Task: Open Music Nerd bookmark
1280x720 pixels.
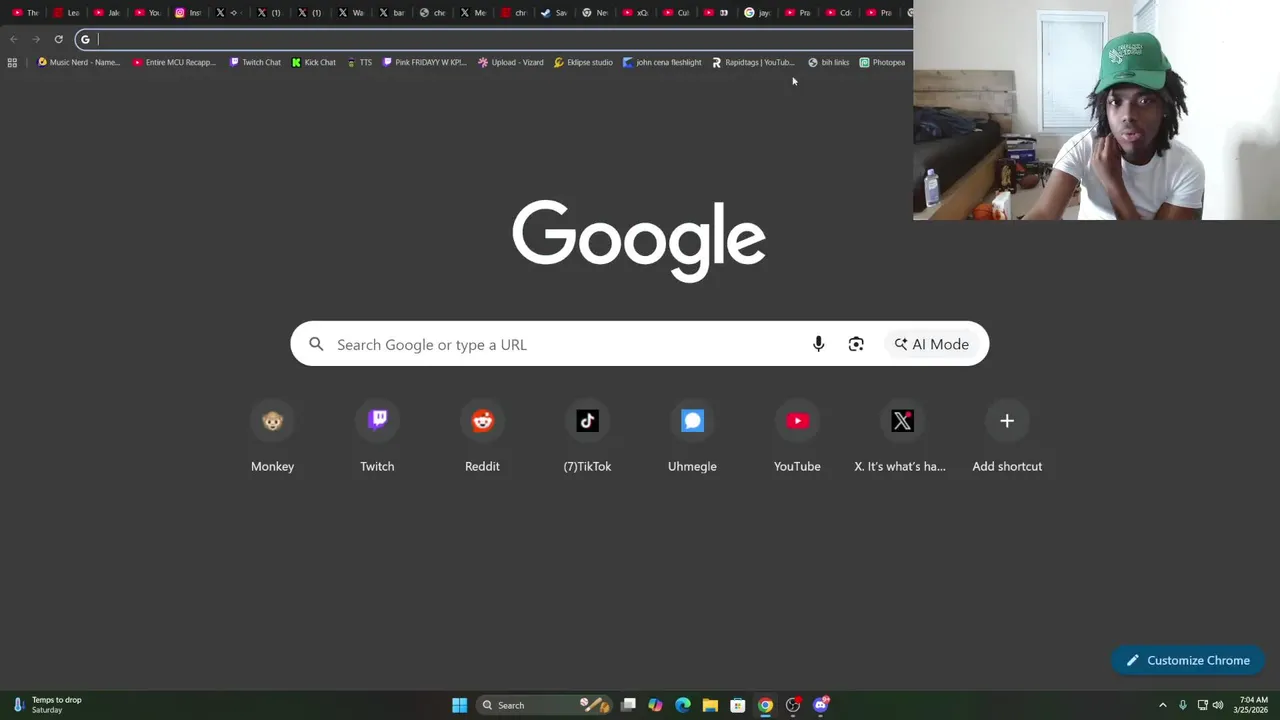Action: coord(78,62)
